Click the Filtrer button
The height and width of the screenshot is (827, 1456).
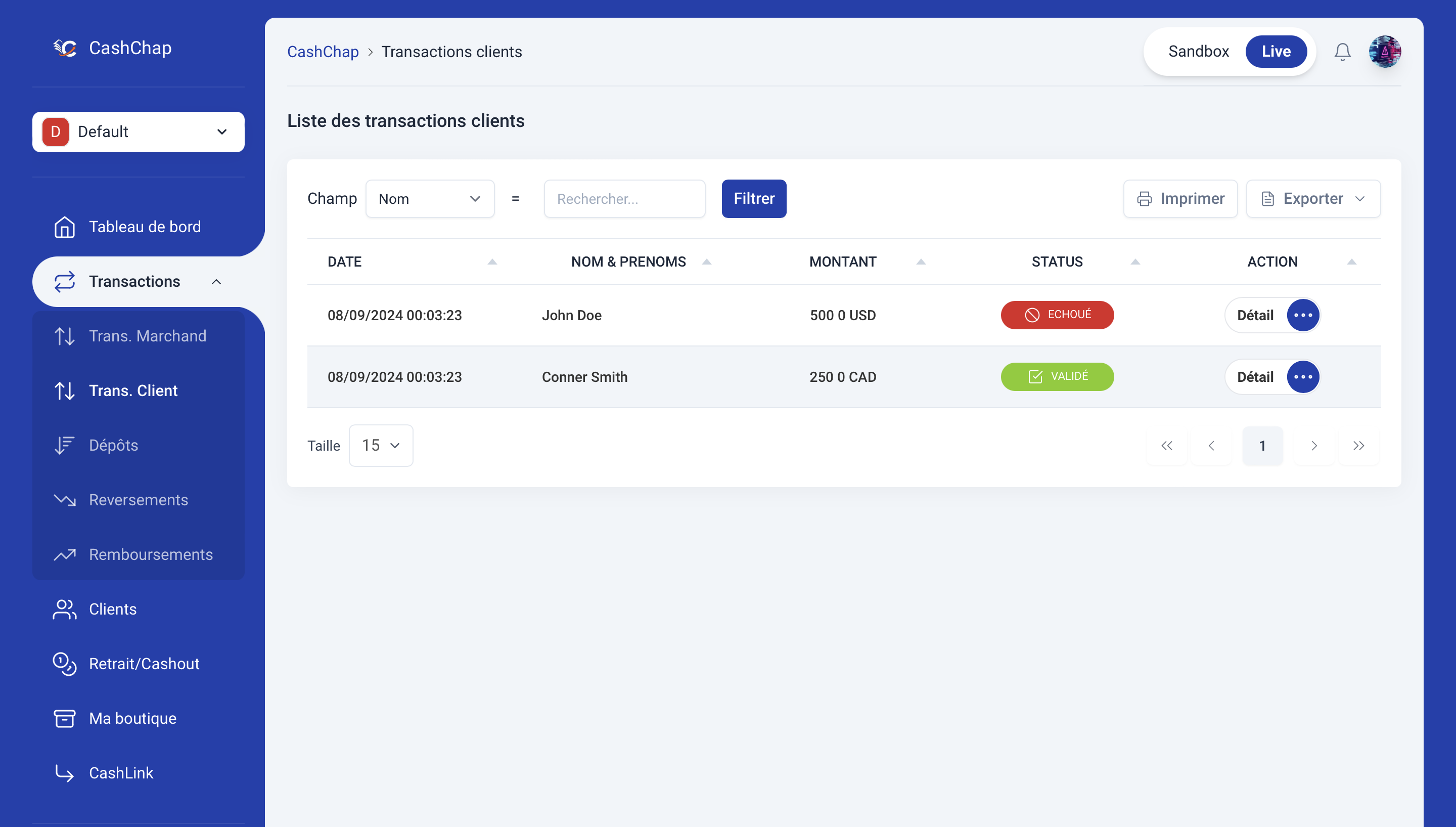754,198
